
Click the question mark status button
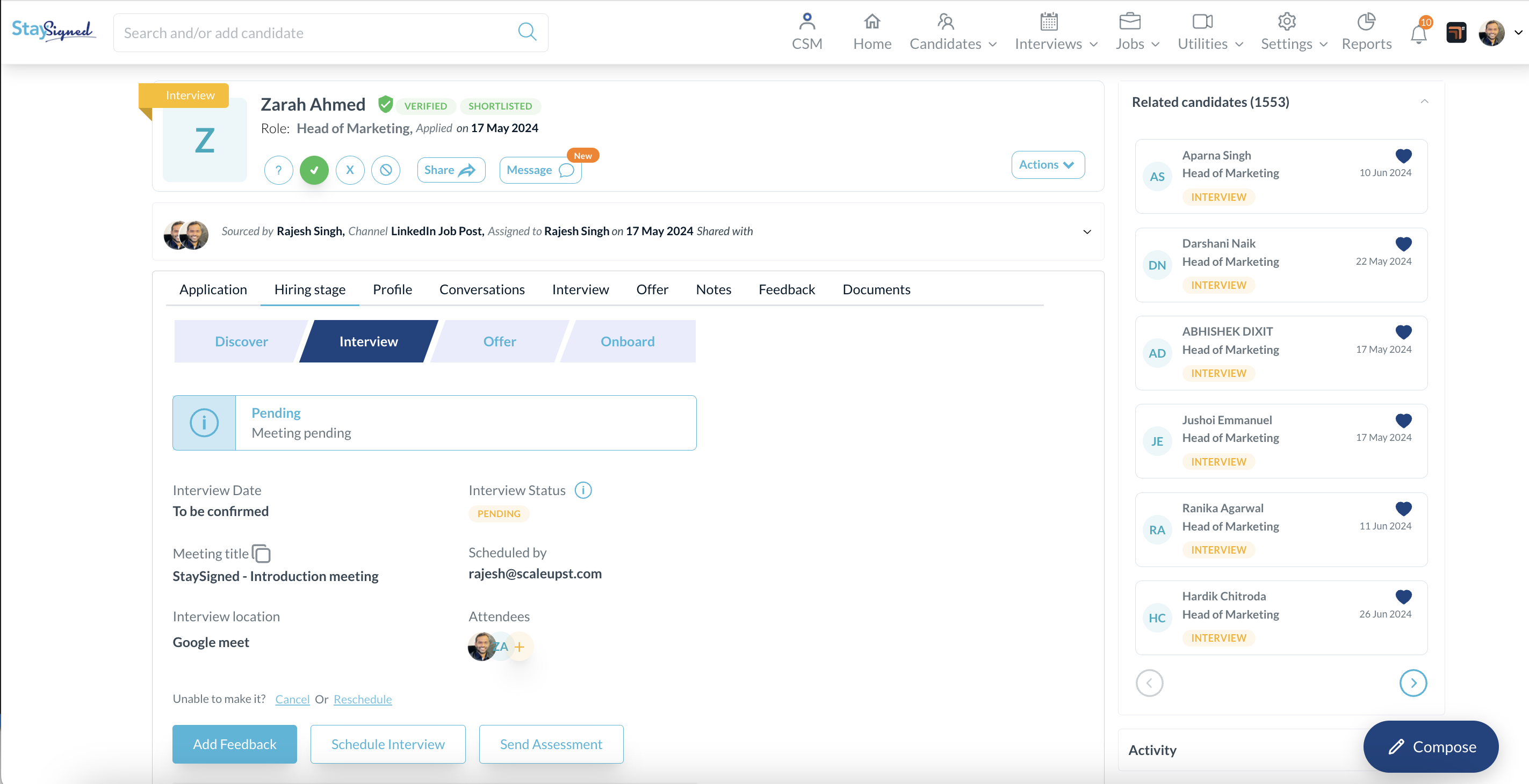click(x=278, y=170)
